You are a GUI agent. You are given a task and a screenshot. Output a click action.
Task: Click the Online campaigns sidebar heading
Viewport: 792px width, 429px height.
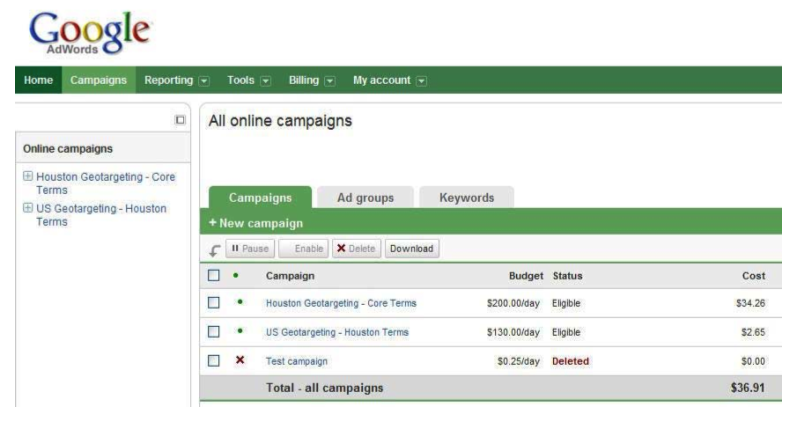click(68, 149)
